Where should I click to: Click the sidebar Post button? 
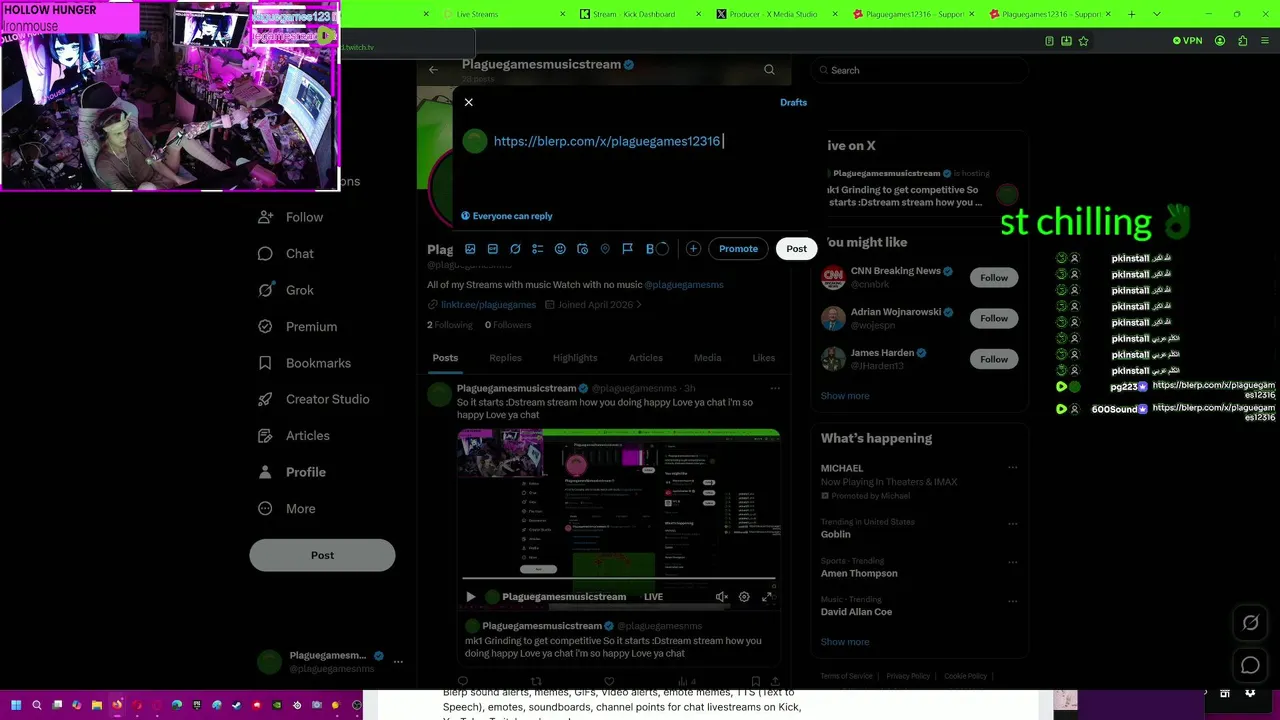322,555
